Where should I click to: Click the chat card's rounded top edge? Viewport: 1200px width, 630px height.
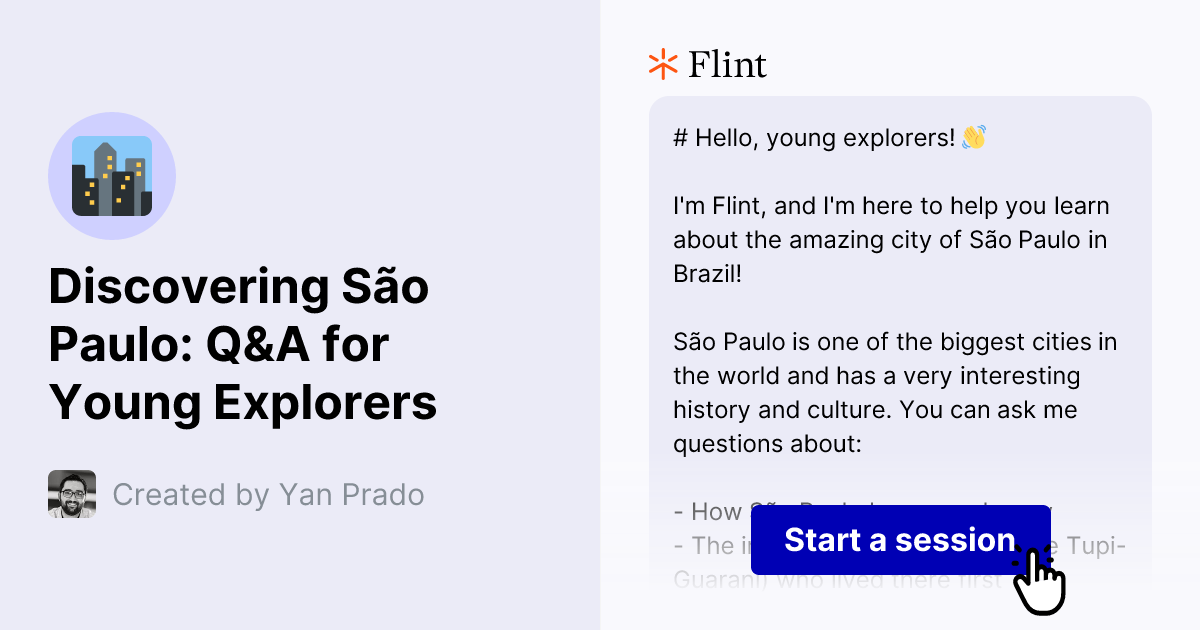[x=900, y=97]
